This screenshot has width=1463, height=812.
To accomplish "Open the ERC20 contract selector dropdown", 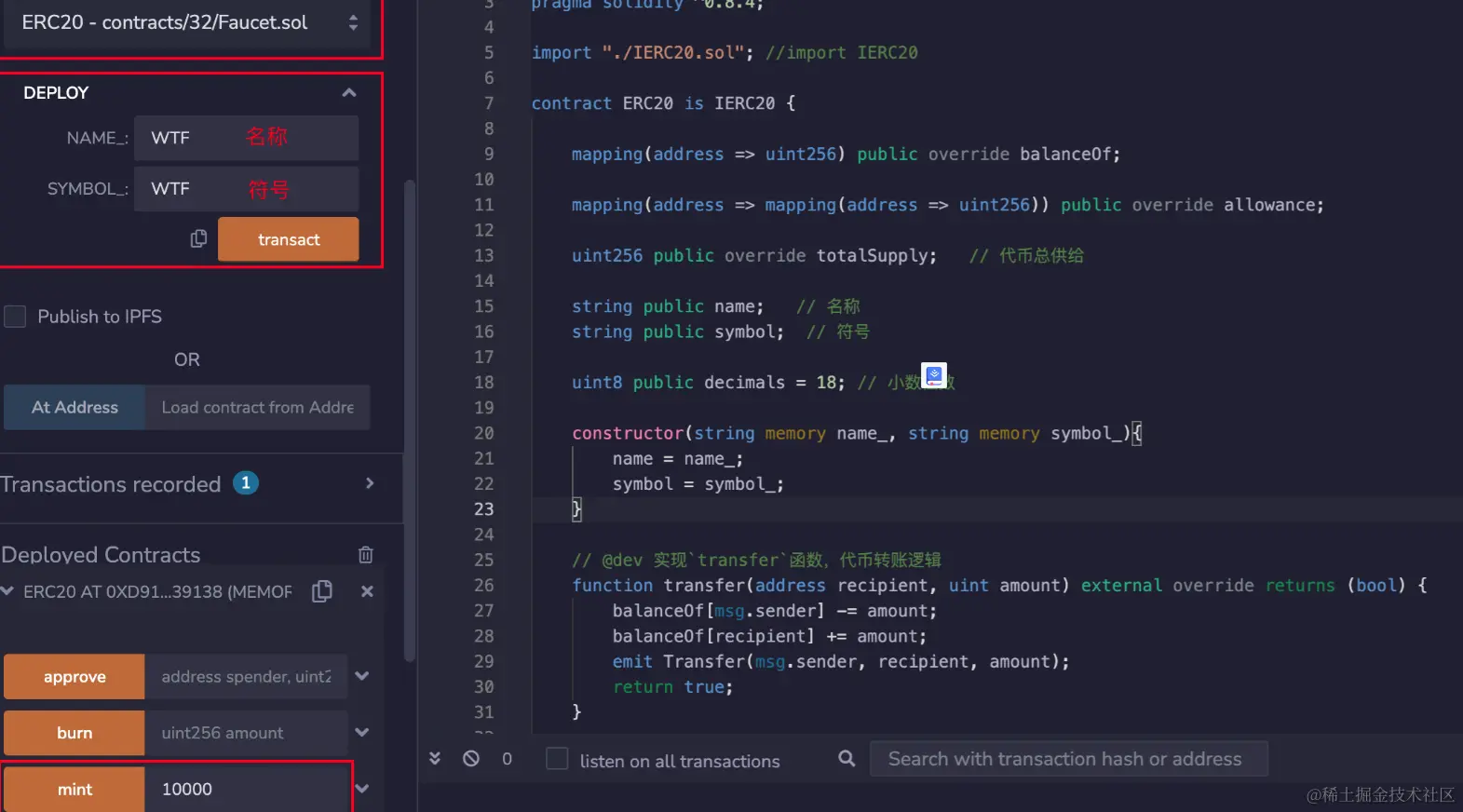I will [x=188, y=23].
